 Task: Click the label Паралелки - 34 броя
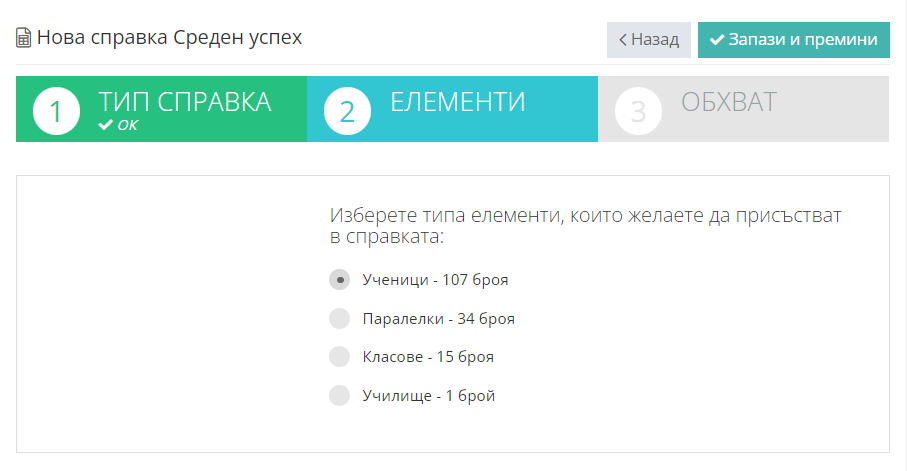[x=438, y=319]
